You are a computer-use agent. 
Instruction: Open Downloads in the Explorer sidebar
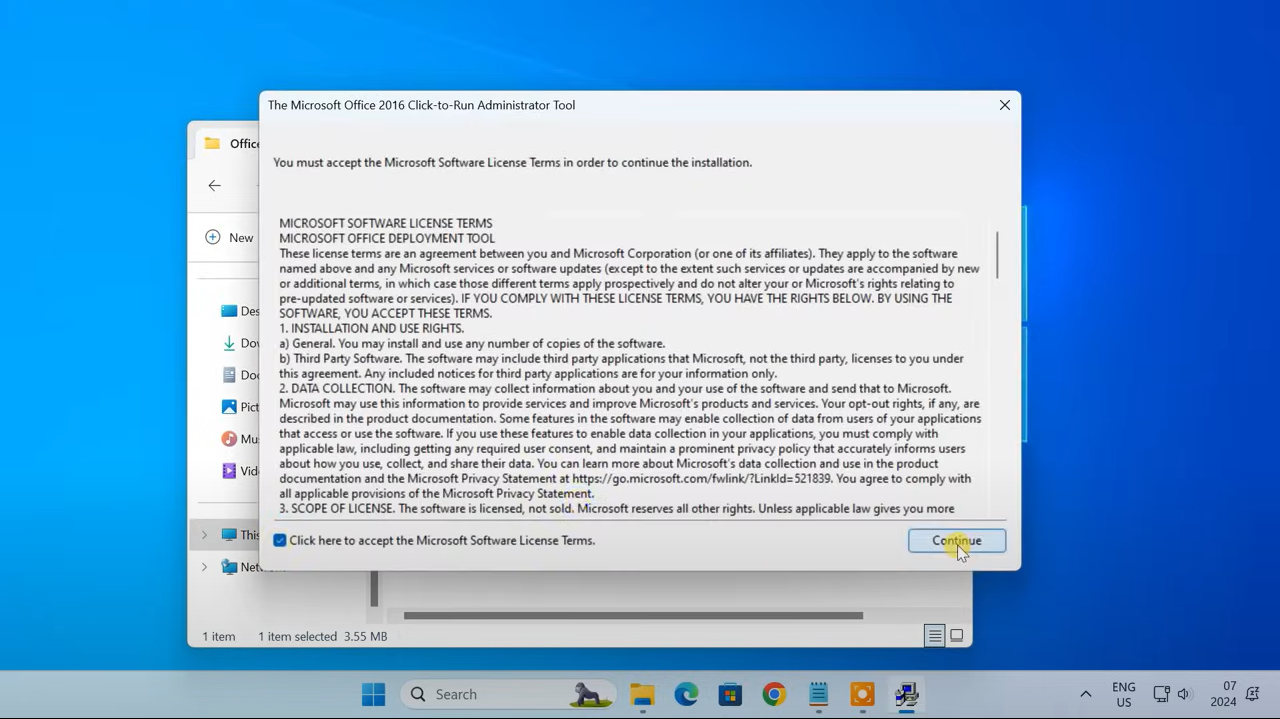pyautogui.click(x=240, y=343)
